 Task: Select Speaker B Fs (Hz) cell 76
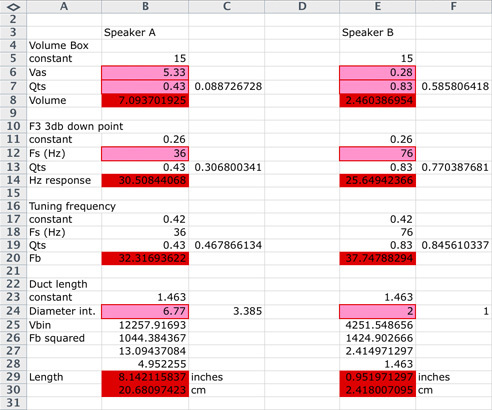pyautogui.click(x=377, y=154)
